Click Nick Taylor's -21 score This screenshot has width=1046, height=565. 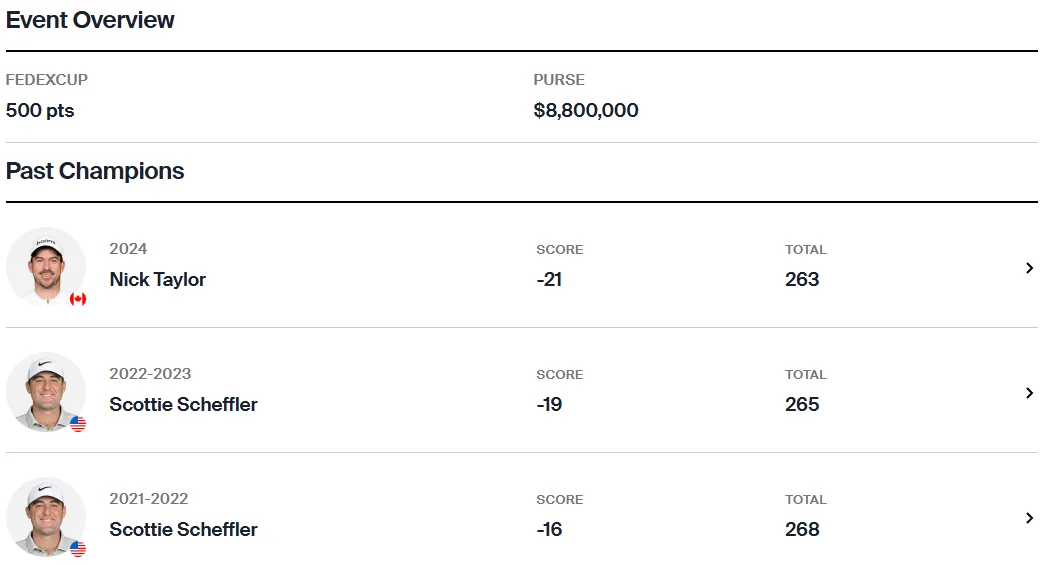(549, 279)
